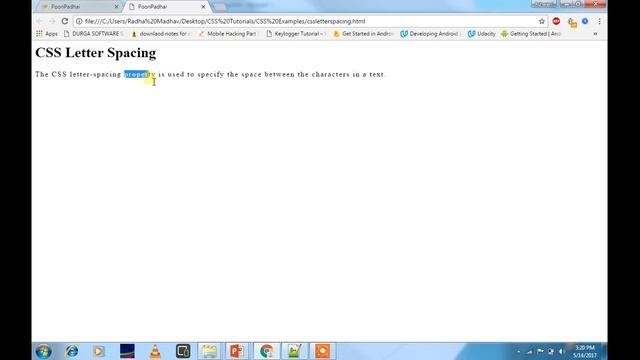Open the red adblock extension icon
The height and width of the screenshot is (360, 640).
(556, 21)
